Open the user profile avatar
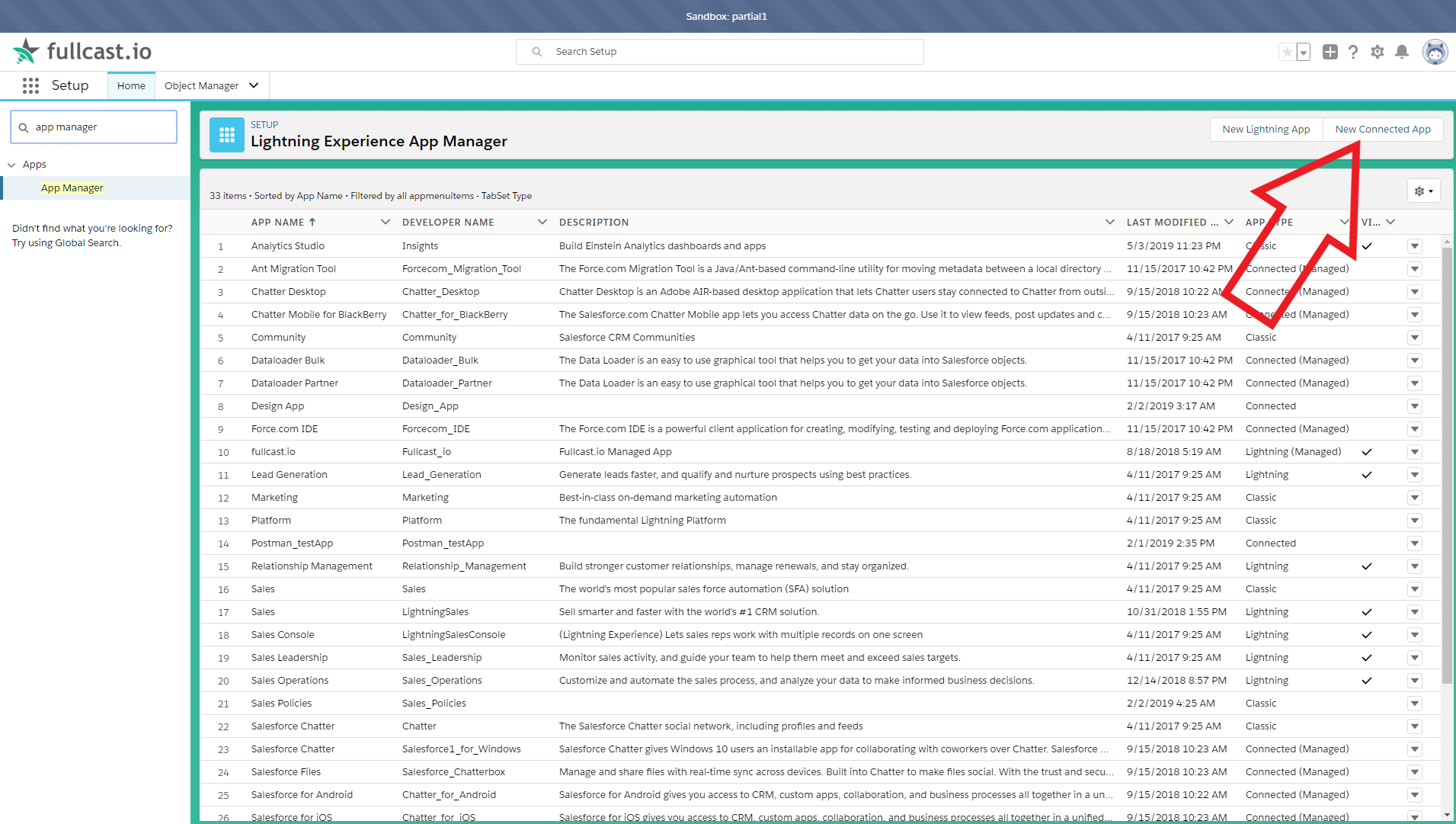The height and width of the screenshot is (824, 1456). tap(1435, 52)
